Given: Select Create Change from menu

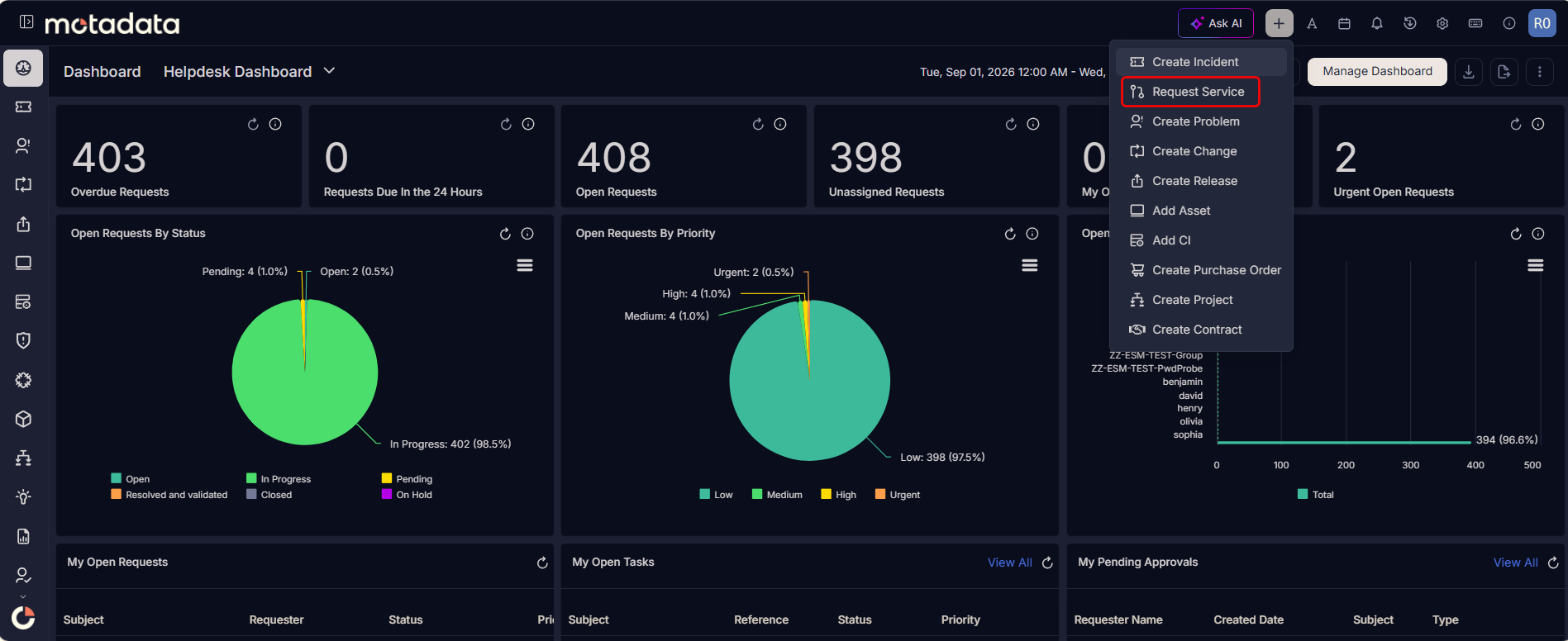Looking at the screenshot, I should (x=1201, y=151).
